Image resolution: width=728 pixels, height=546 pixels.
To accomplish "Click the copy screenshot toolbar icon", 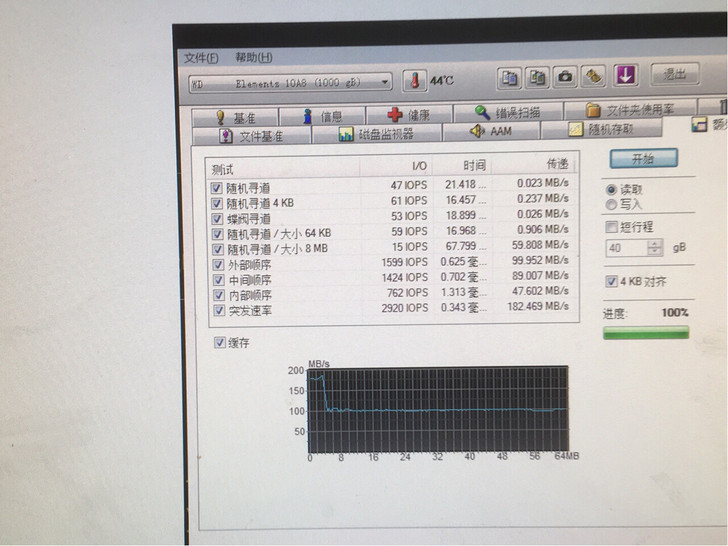I will tap(537, 77).
